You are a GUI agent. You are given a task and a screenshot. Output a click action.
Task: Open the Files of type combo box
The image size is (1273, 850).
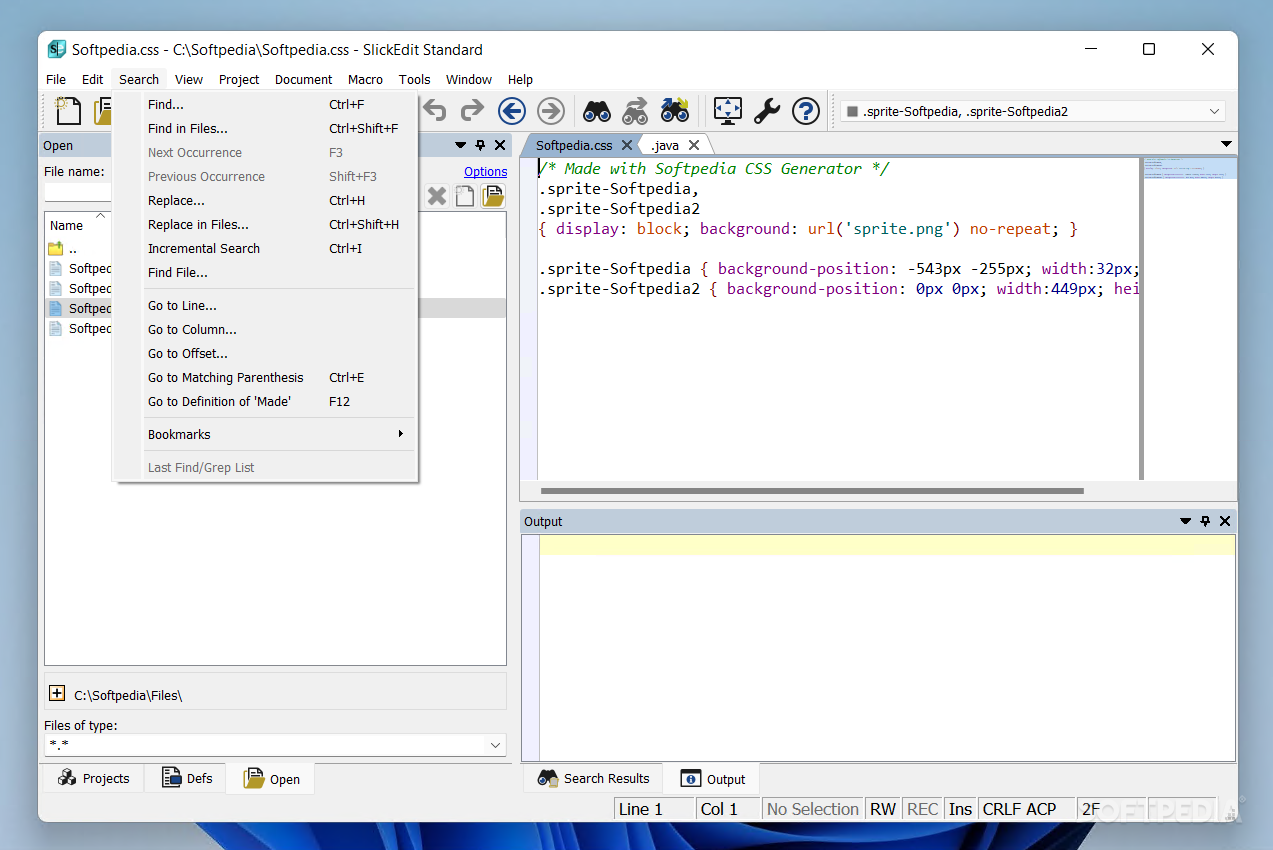click(275, 745)
